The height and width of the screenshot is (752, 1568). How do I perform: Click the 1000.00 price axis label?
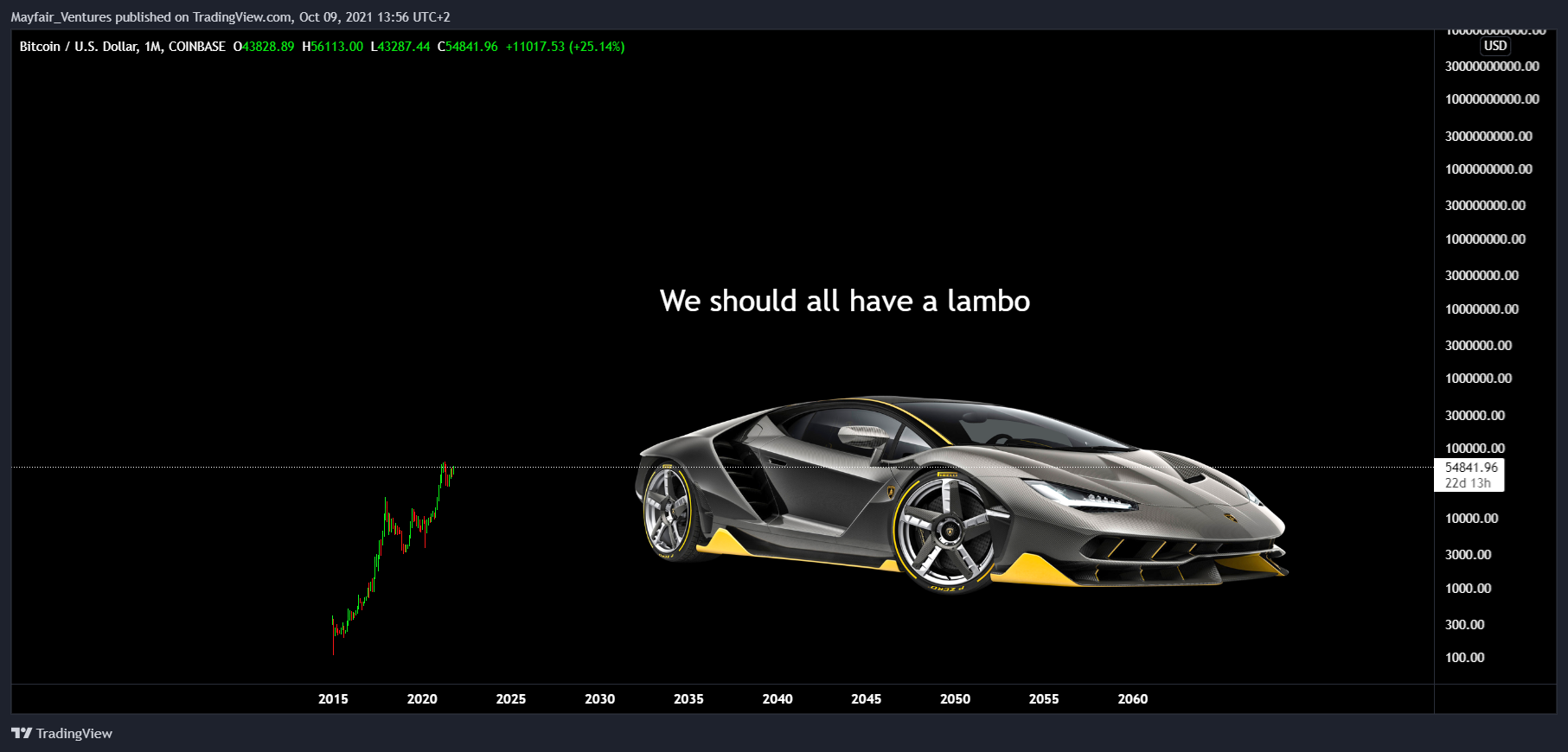(x=1468, y=589)
